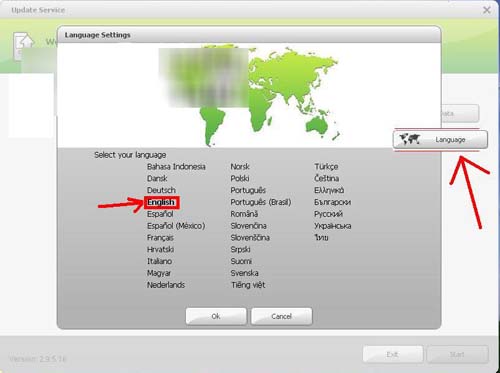The height and width of the screenshot is (373, 500).
Task: Click the Exit button at bottom
Action: coord(393,354)
